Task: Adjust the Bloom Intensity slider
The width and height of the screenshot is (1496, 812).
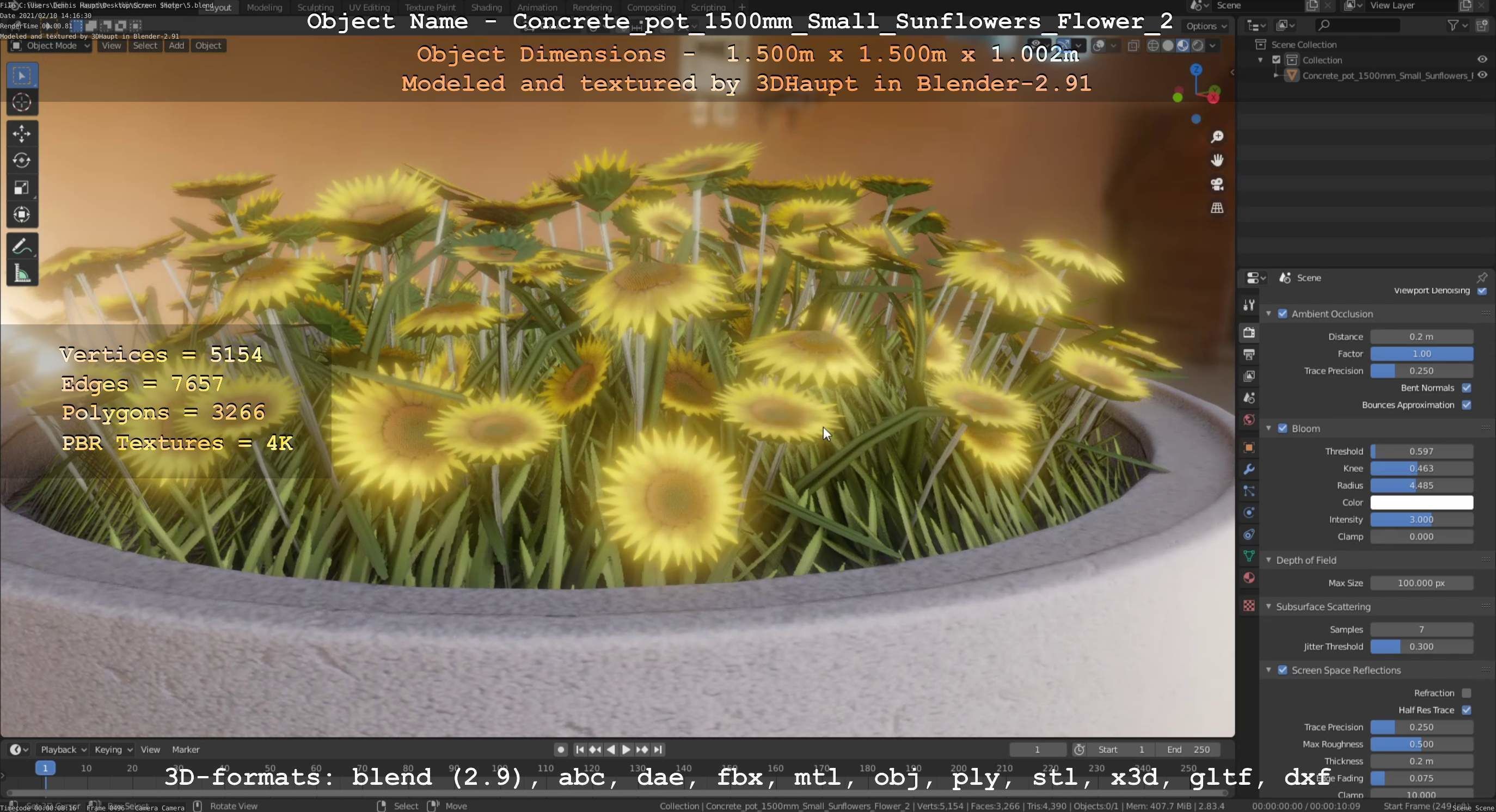Action: click(1421, 519)
